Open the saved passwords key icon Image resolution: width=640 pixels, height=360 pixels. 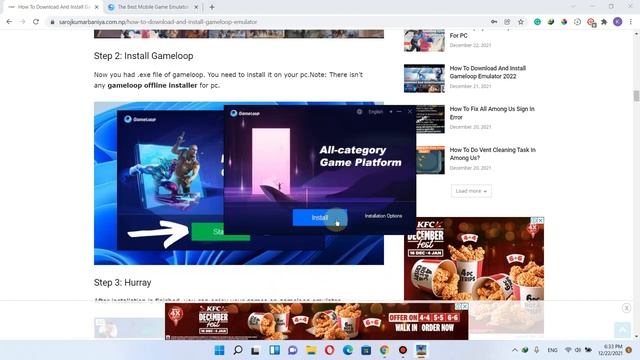pyautogui.click(x=494, y=22)
